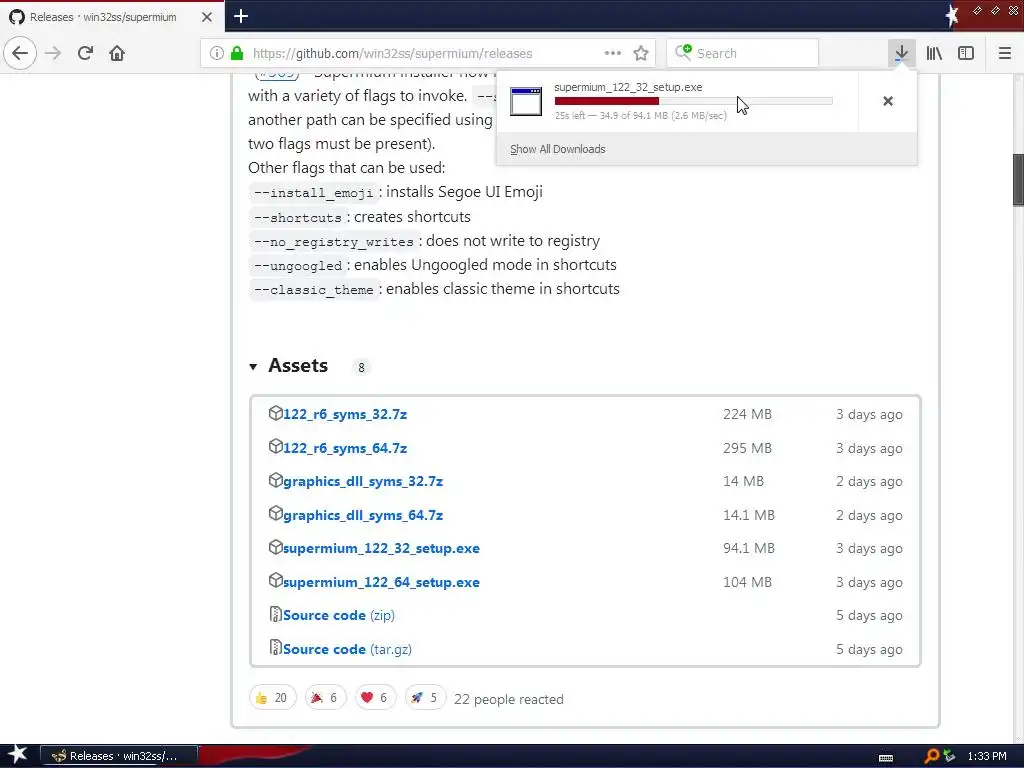Toggle the sidebar view button
Screen dimensions: 1024x768
point(966,53)
